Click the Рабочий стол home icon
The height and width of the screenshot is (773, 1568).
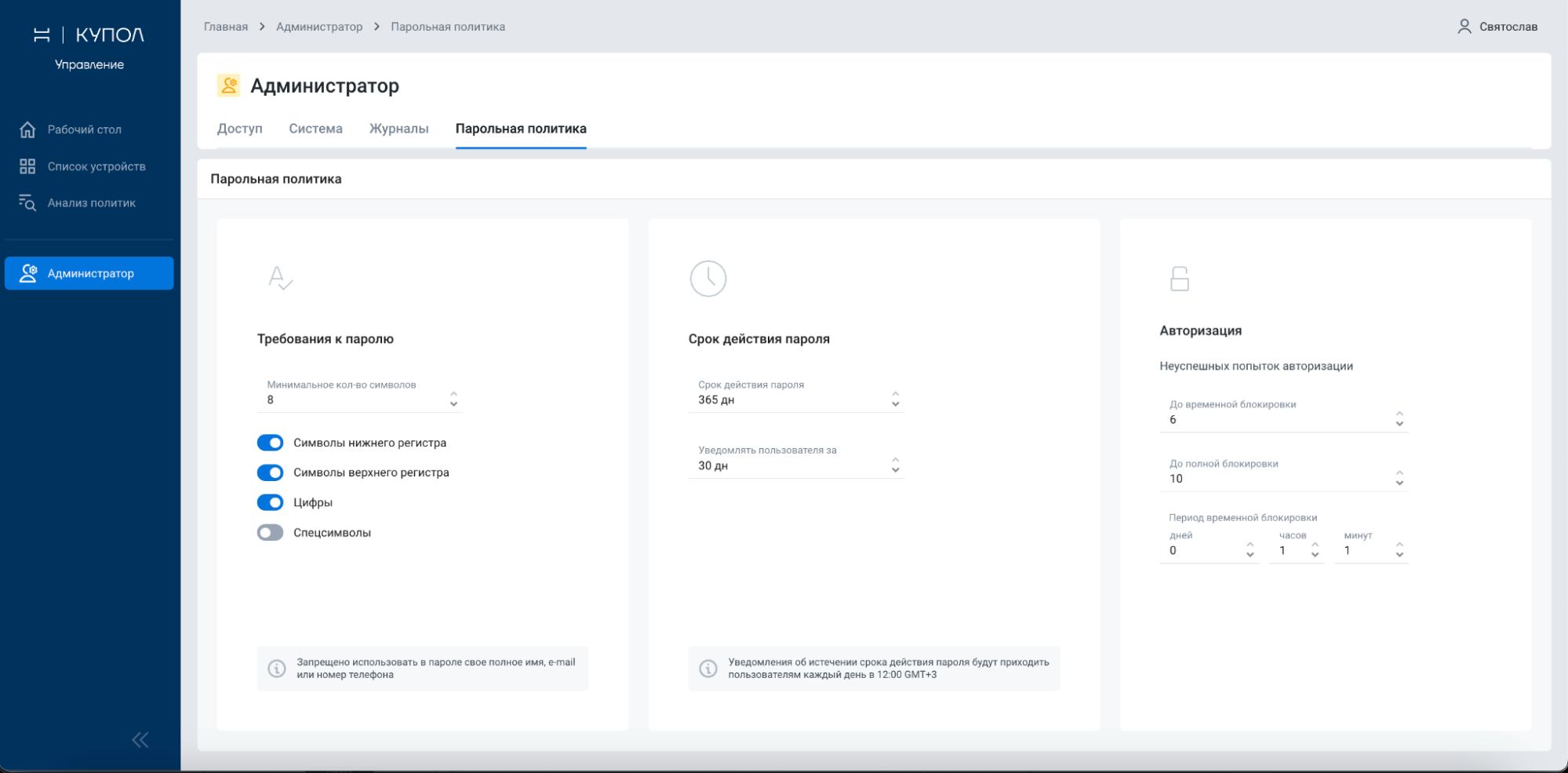pos(27,129)
